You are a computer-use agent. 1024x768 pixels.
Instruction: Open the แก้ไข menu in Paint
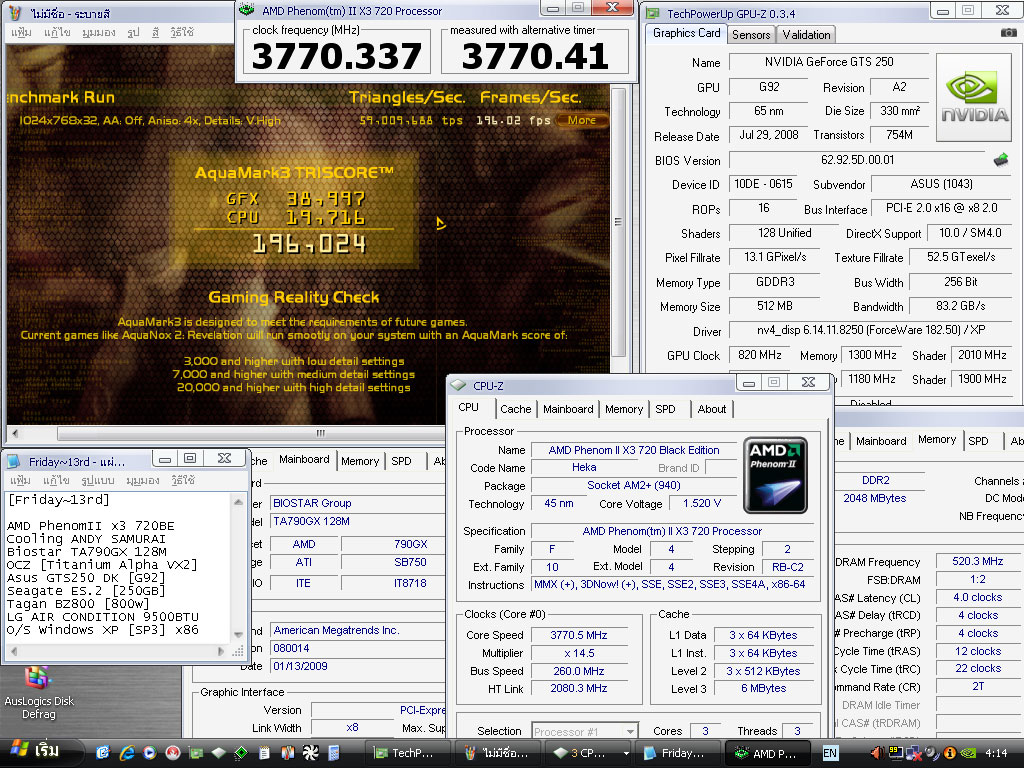(x=57, y=32)
